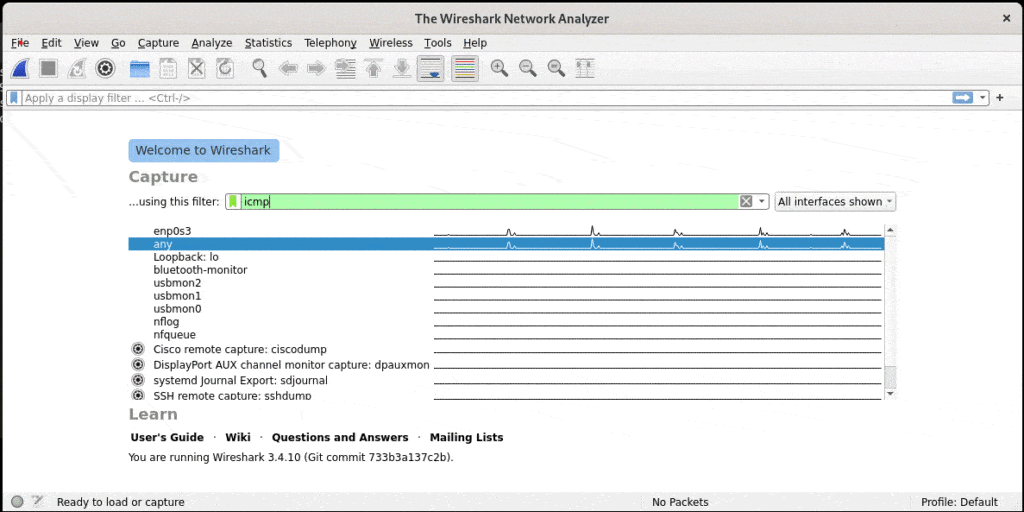Click expert information status bar icon
The height and width of the screenshot is (512, 1024).
18,502
